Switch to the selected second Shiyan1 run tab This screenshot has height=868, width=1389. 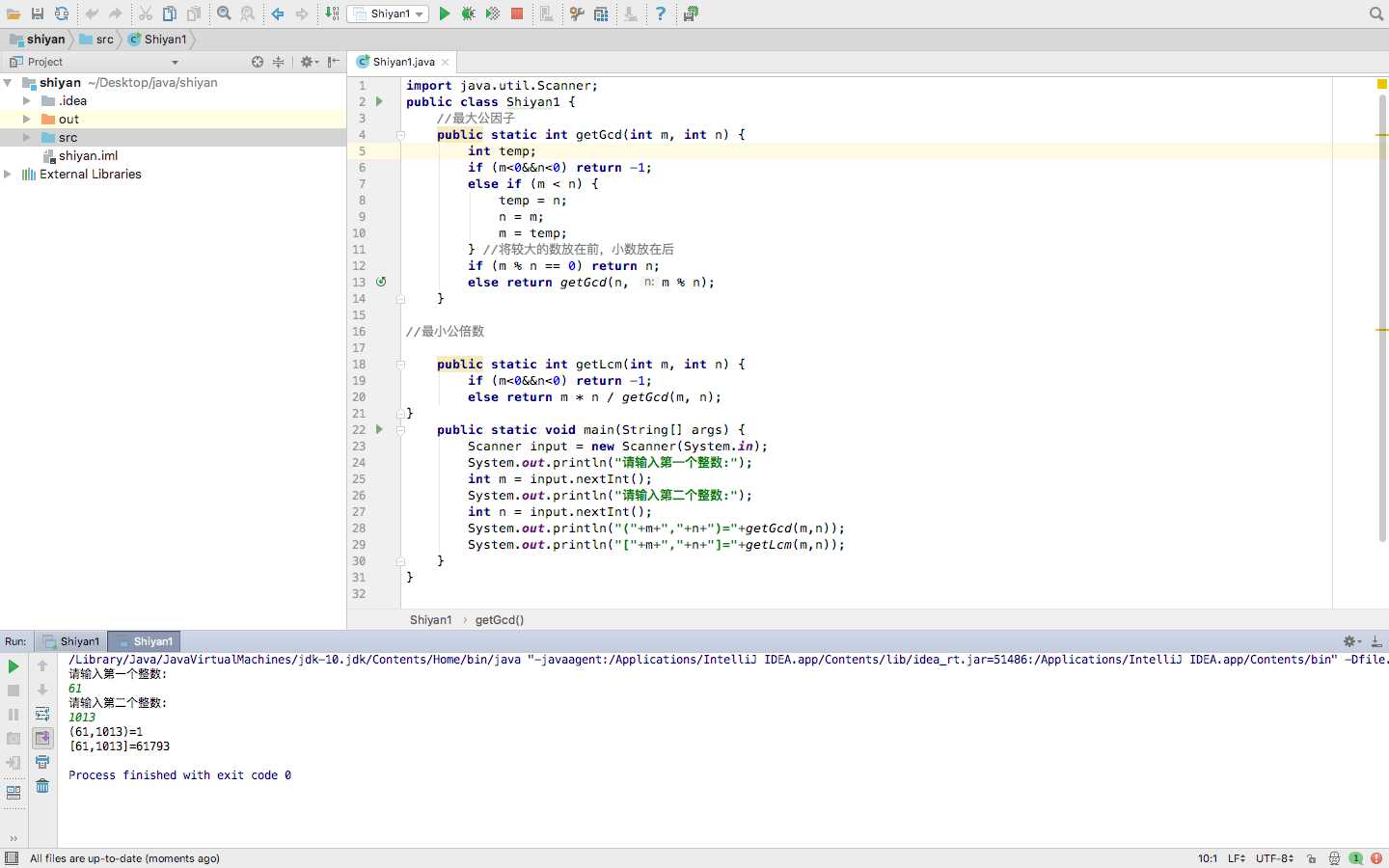point(145,641)
